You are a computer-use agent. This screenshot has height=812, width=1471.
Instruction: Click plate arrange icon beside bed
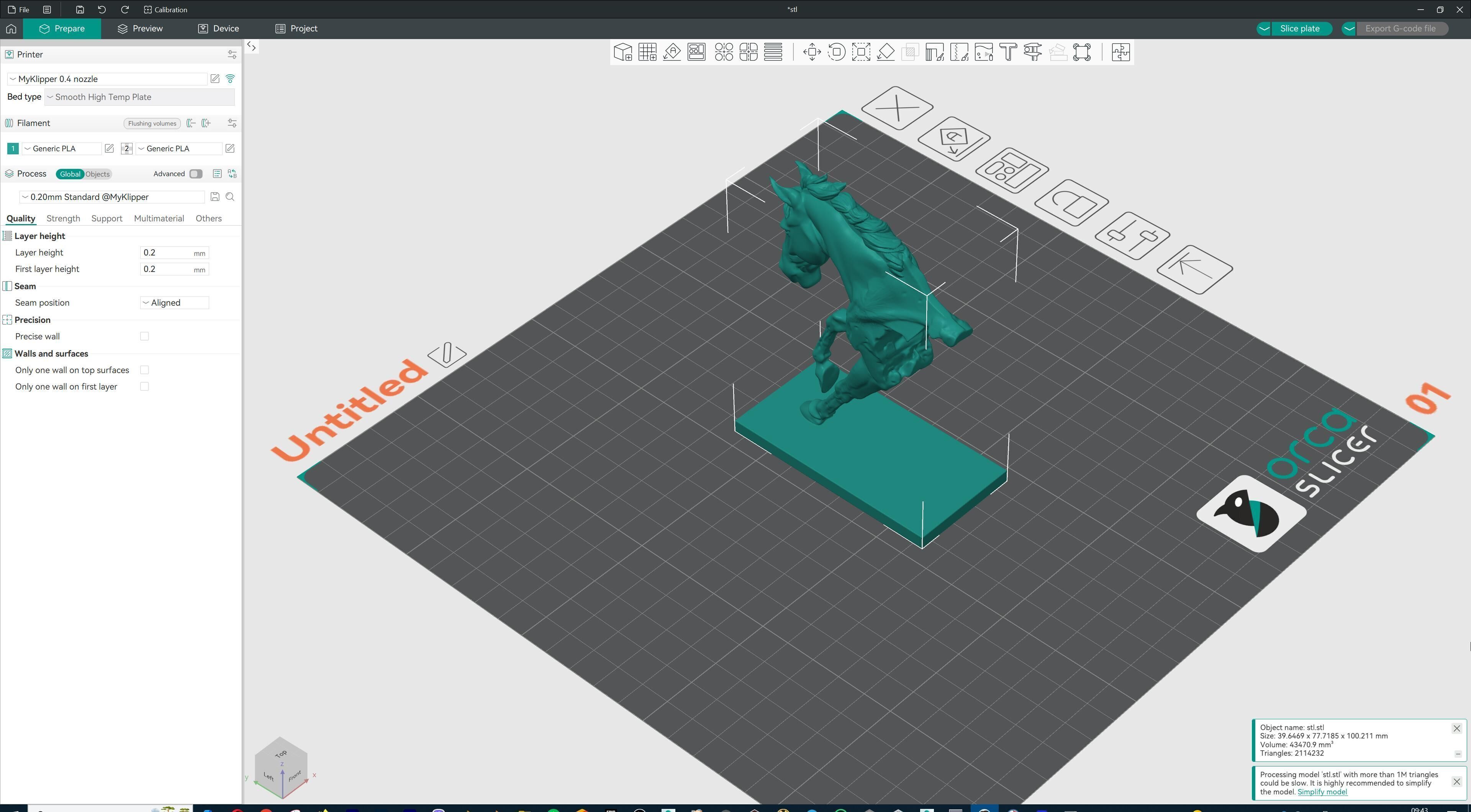coord(1012,170)
